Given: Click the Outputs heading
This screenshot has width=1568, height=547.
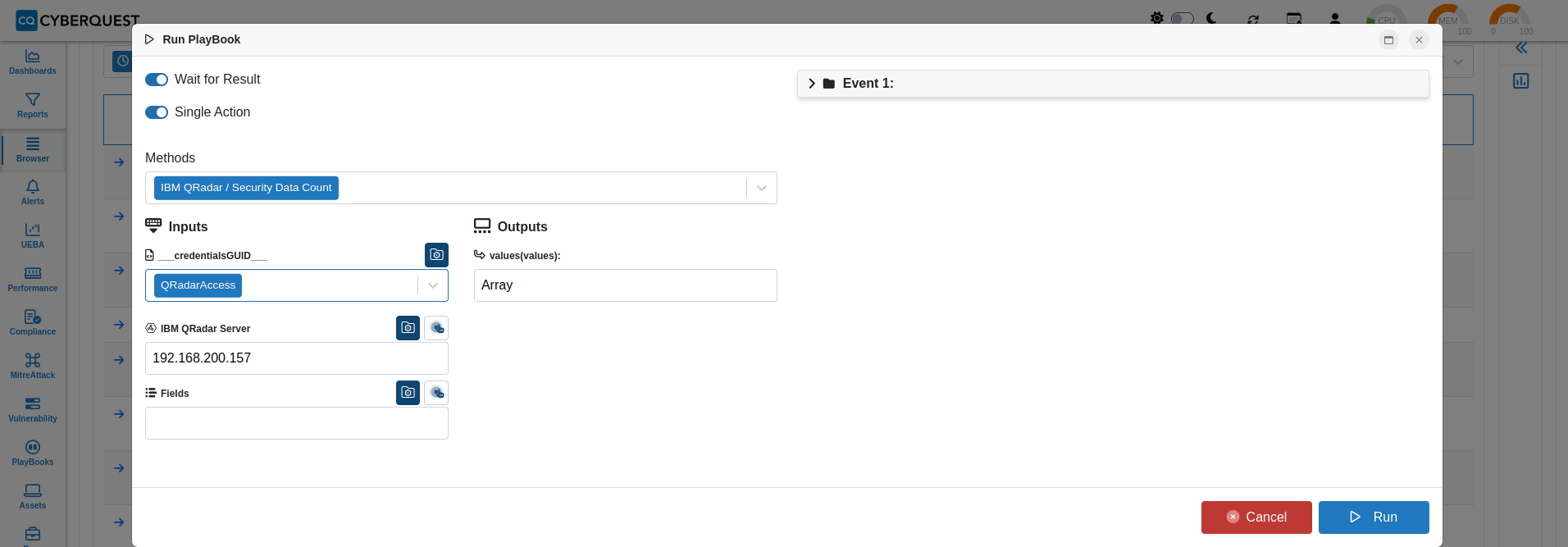Looking at the screenshot, I should point(522,227).
